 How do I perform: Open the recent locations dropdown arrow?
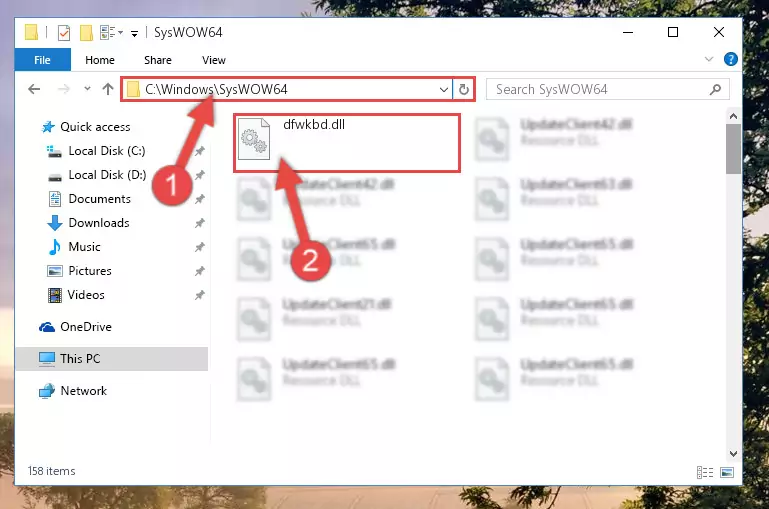87,89
